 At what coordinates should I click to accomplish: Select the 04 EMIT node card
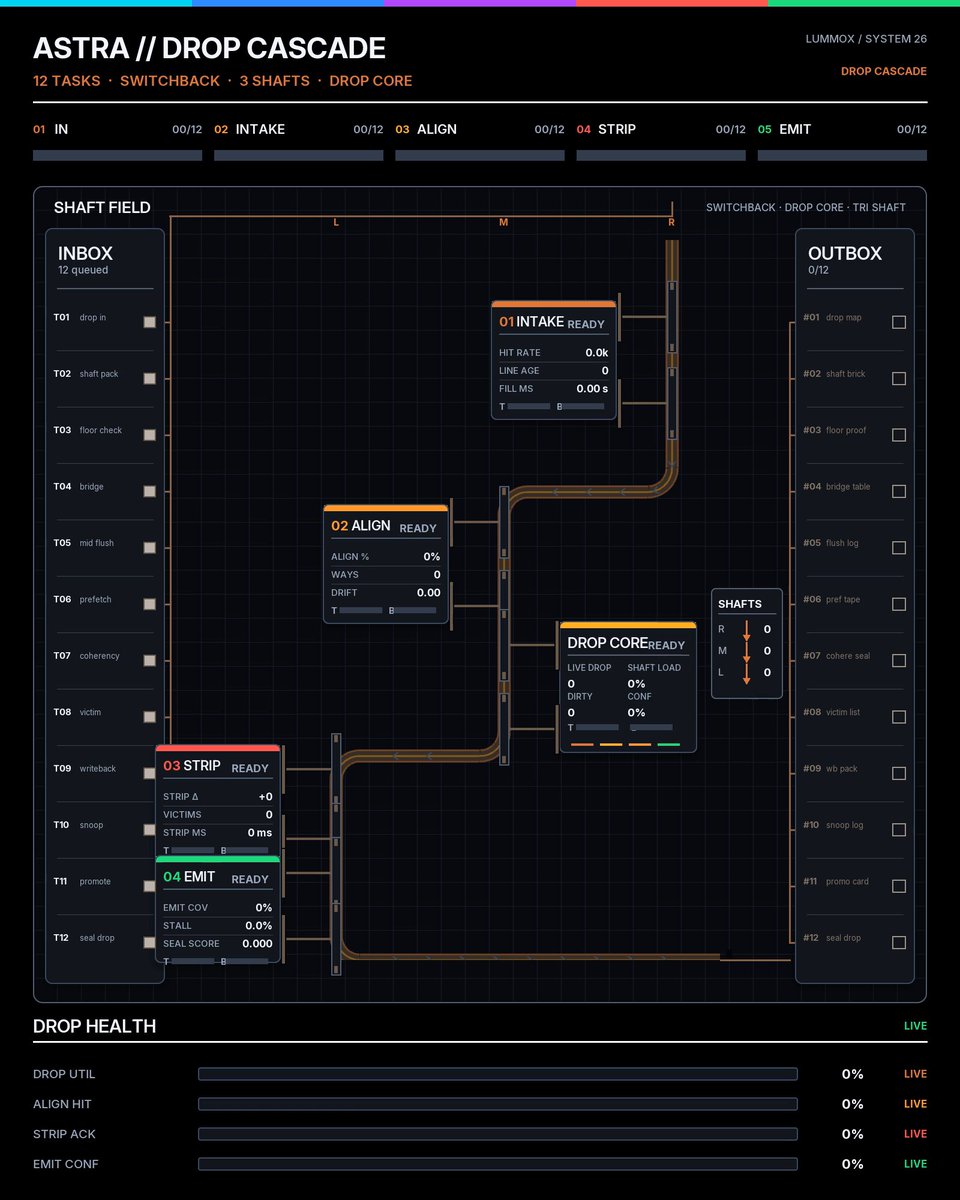pyautogui.click(x=218, y=910)
